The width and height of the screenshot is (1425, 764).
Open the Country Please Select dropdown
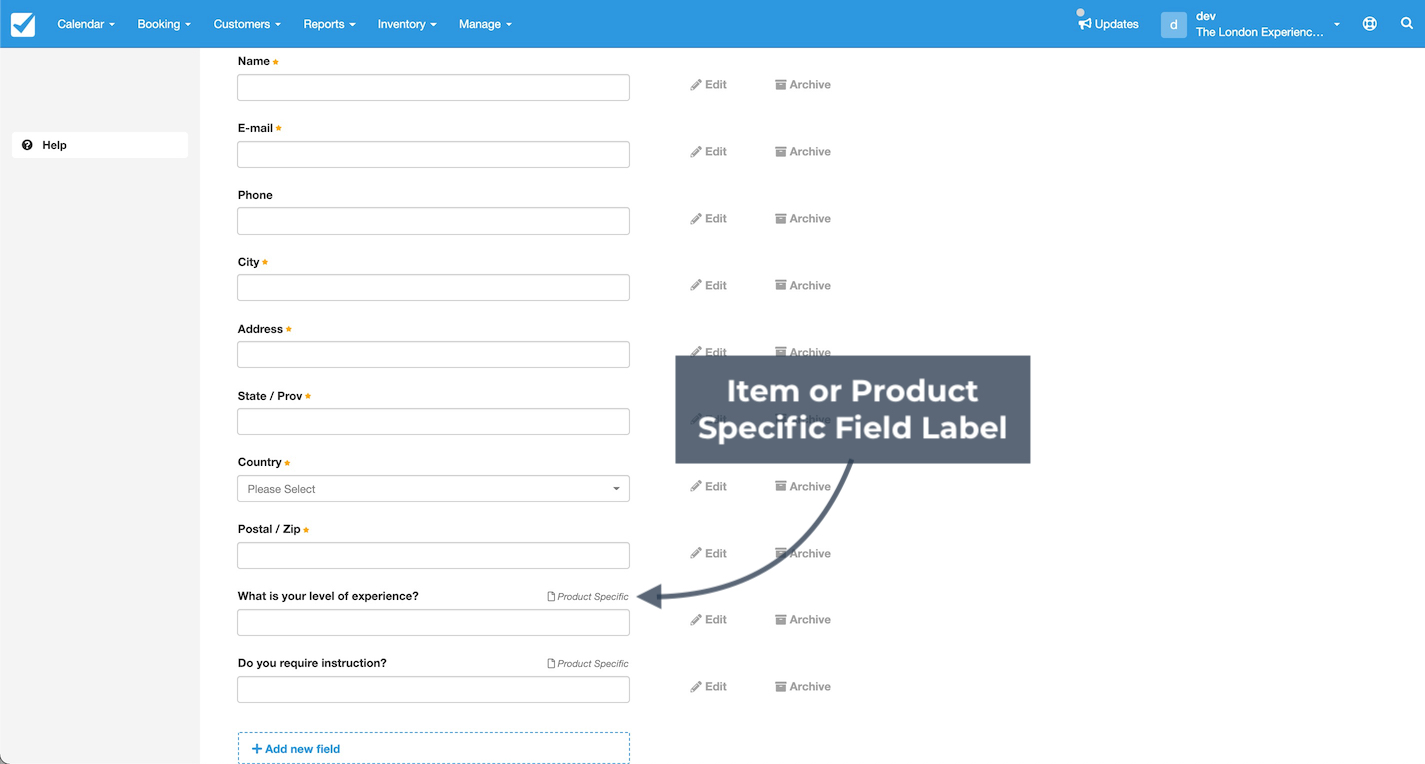tap(433, 489)
